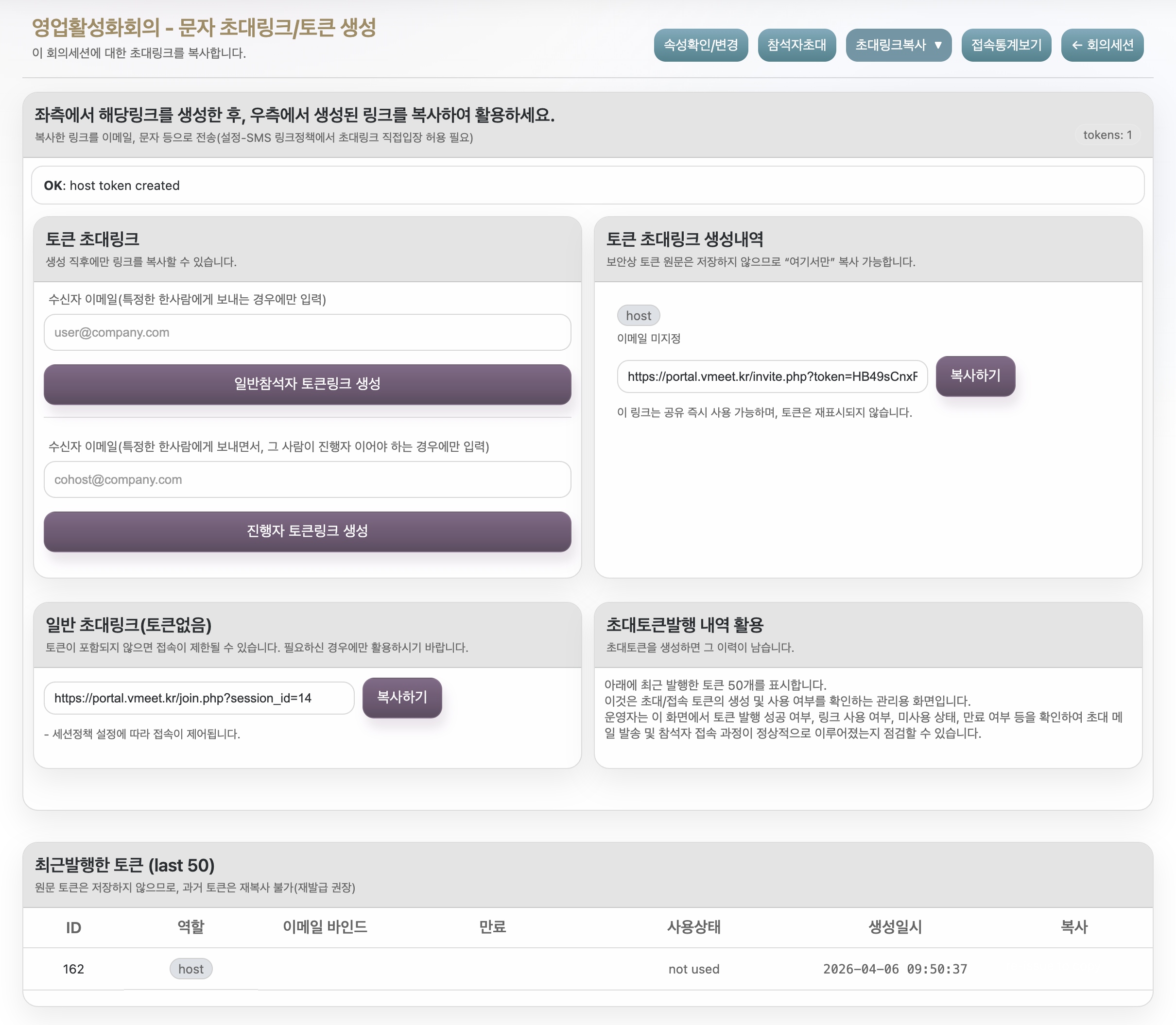The height and width of the screenshot is (1025, 1176).
Task: Click the tokens: 1 counter badge
Action: [x=1107, y=135]
